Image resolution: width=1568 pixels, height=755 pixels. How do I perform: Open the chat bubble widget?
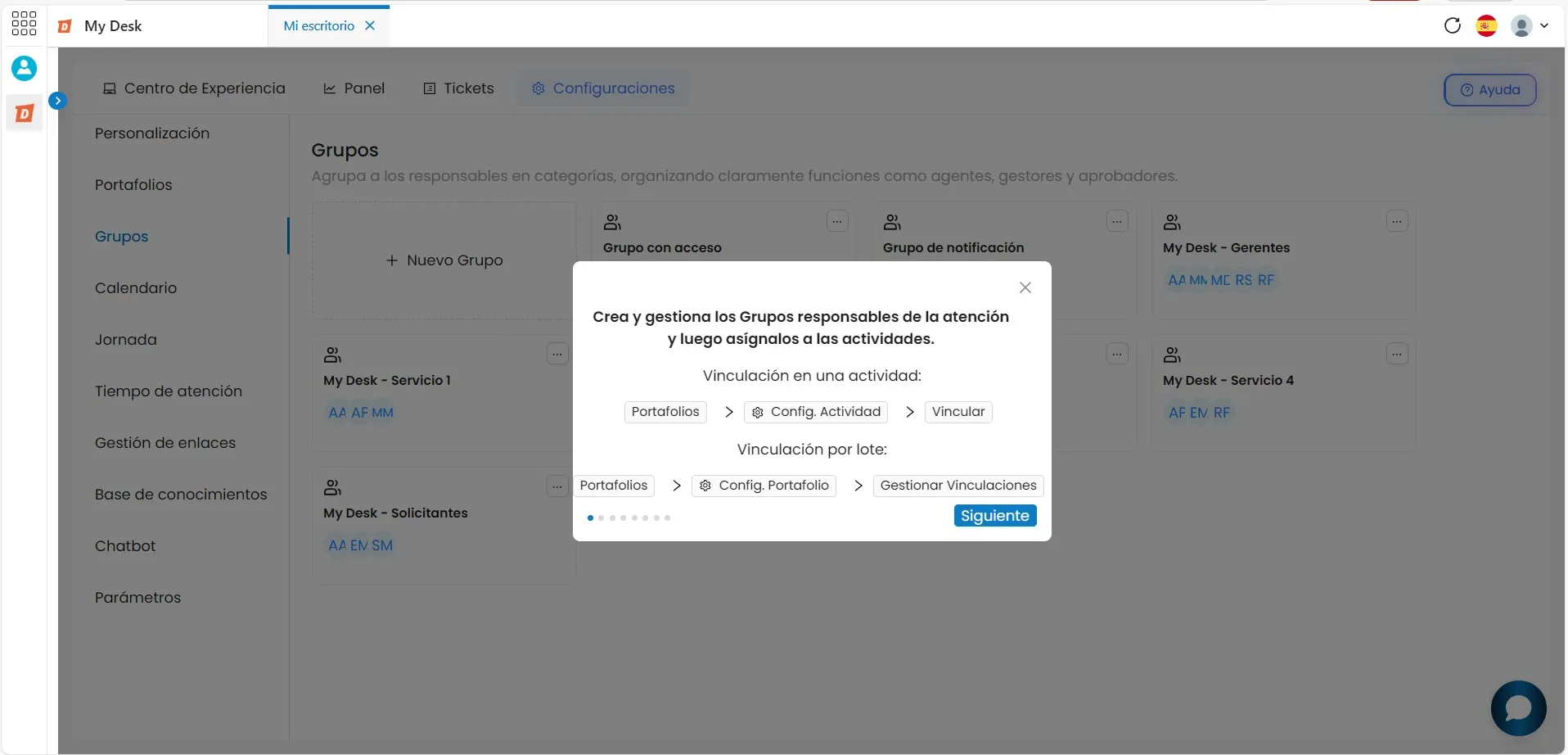(x=1519, y=708)
